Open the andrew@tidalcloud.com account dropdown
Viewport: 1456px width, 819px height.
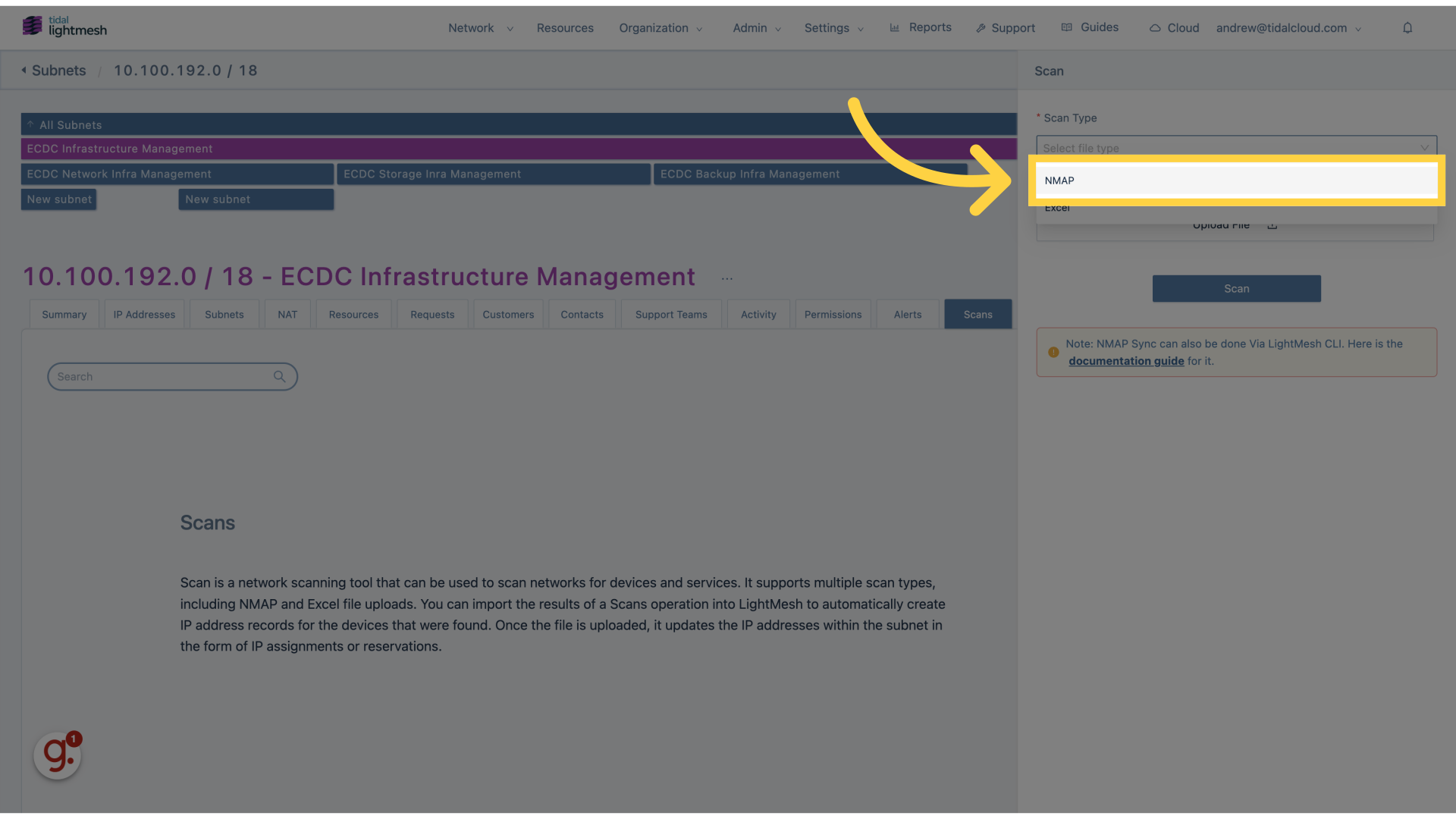[1288, 28]
